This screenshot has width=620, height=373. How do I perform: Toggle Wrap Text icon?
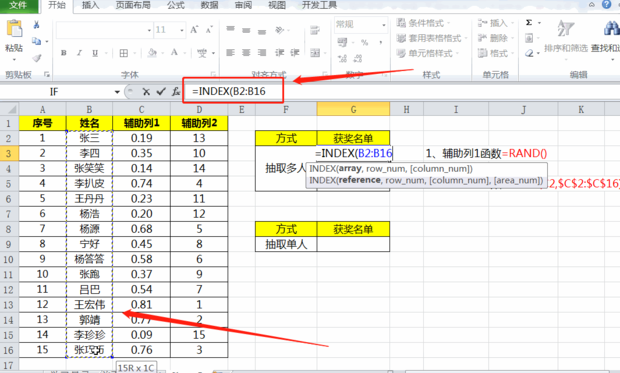(x=315, y=30)
